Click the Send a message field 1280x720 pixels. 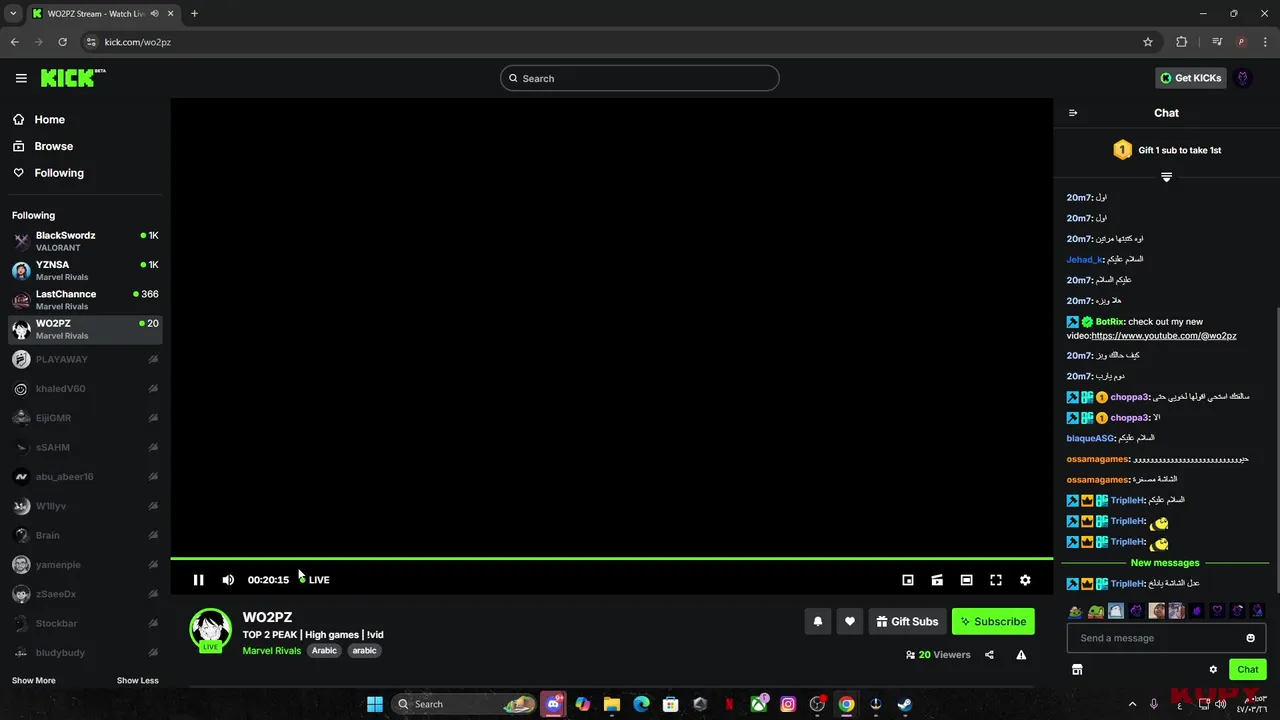(1166, 638)
